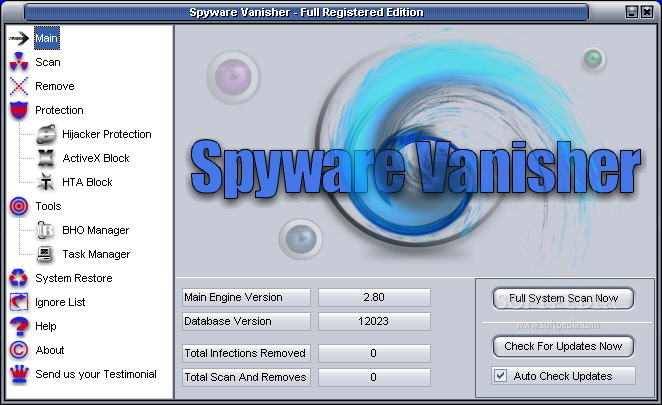The height and width of the screenshot is (405, 662).
Task: Close the Spyware Vanisher window
Action: point(647,12)
